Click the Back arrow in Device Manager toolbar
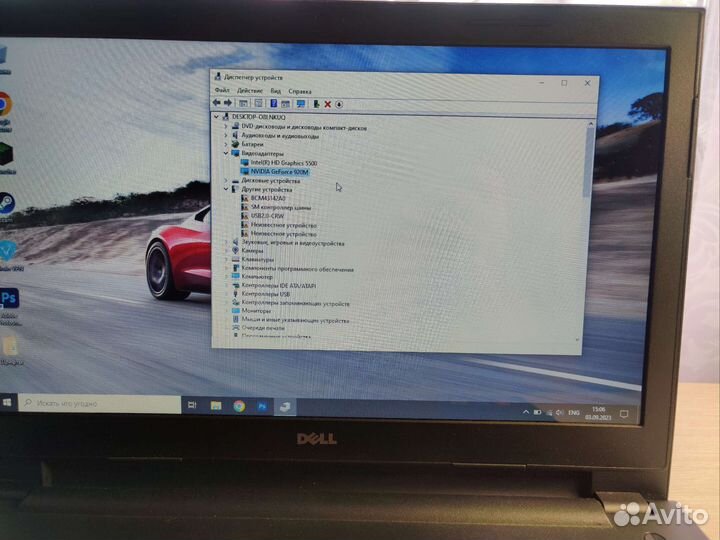The image size is (720, 540). 217,103
